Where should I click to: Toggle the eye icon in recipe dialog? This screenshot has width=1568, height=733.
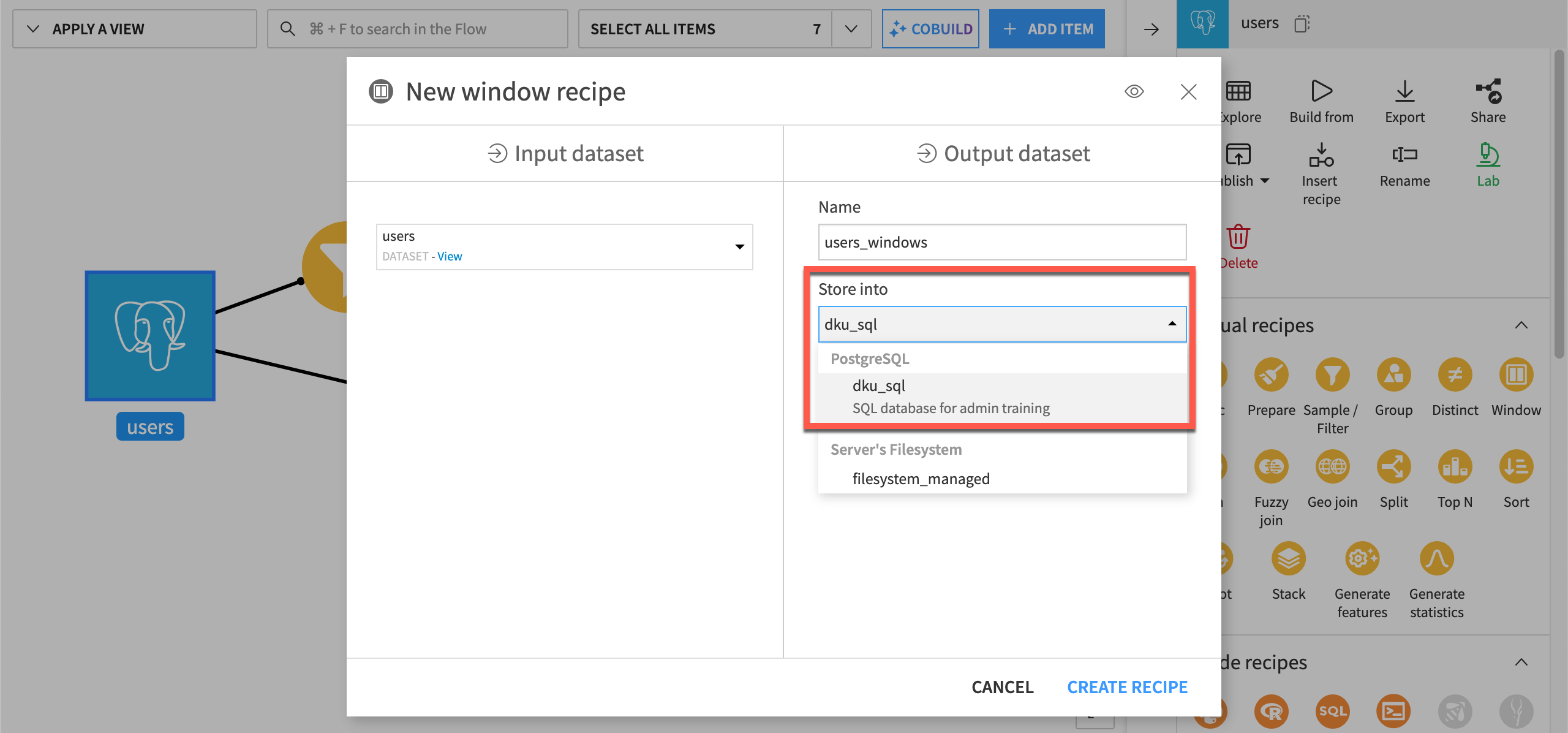tap(1134, 91)
